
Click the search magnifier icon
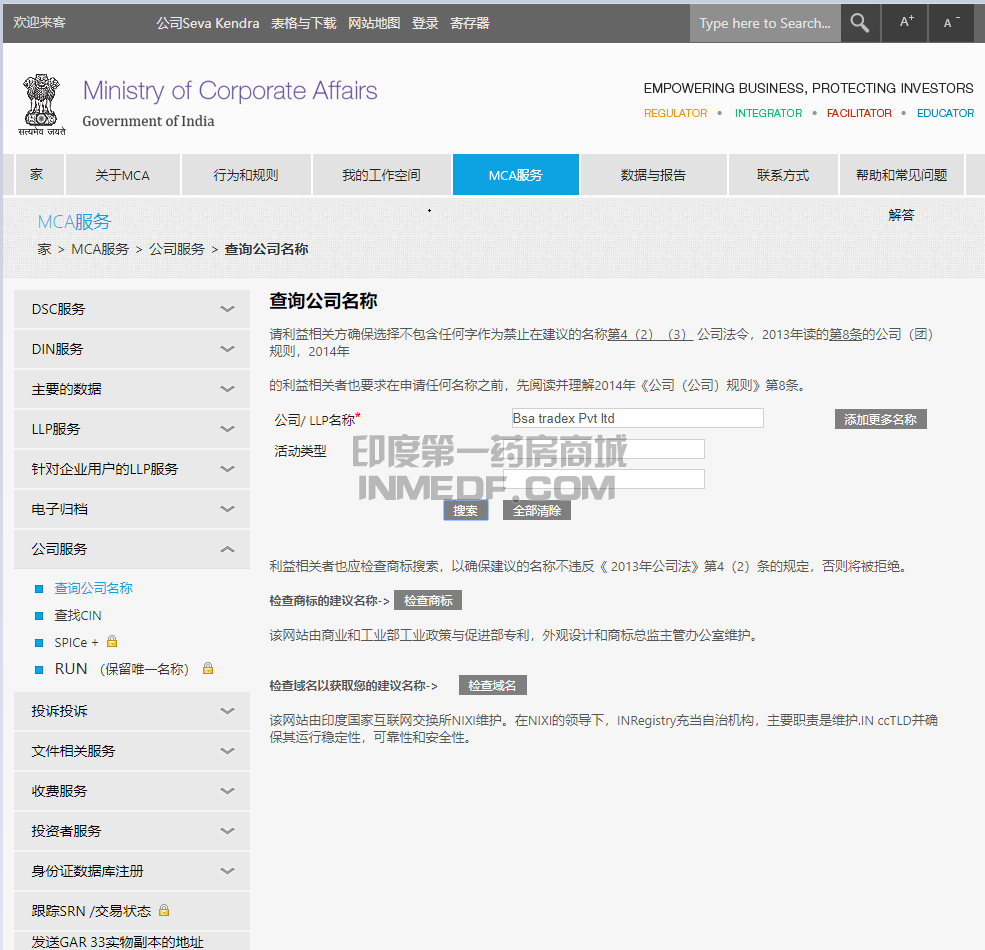pos(859,22)
